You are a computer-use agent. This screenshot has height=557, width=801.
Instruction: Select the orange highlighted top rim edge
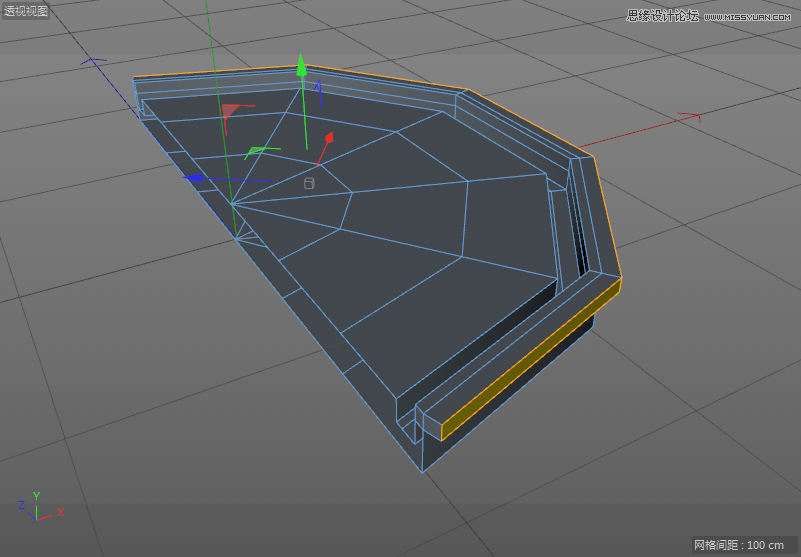pyautogui.click(x=300, y=69)
